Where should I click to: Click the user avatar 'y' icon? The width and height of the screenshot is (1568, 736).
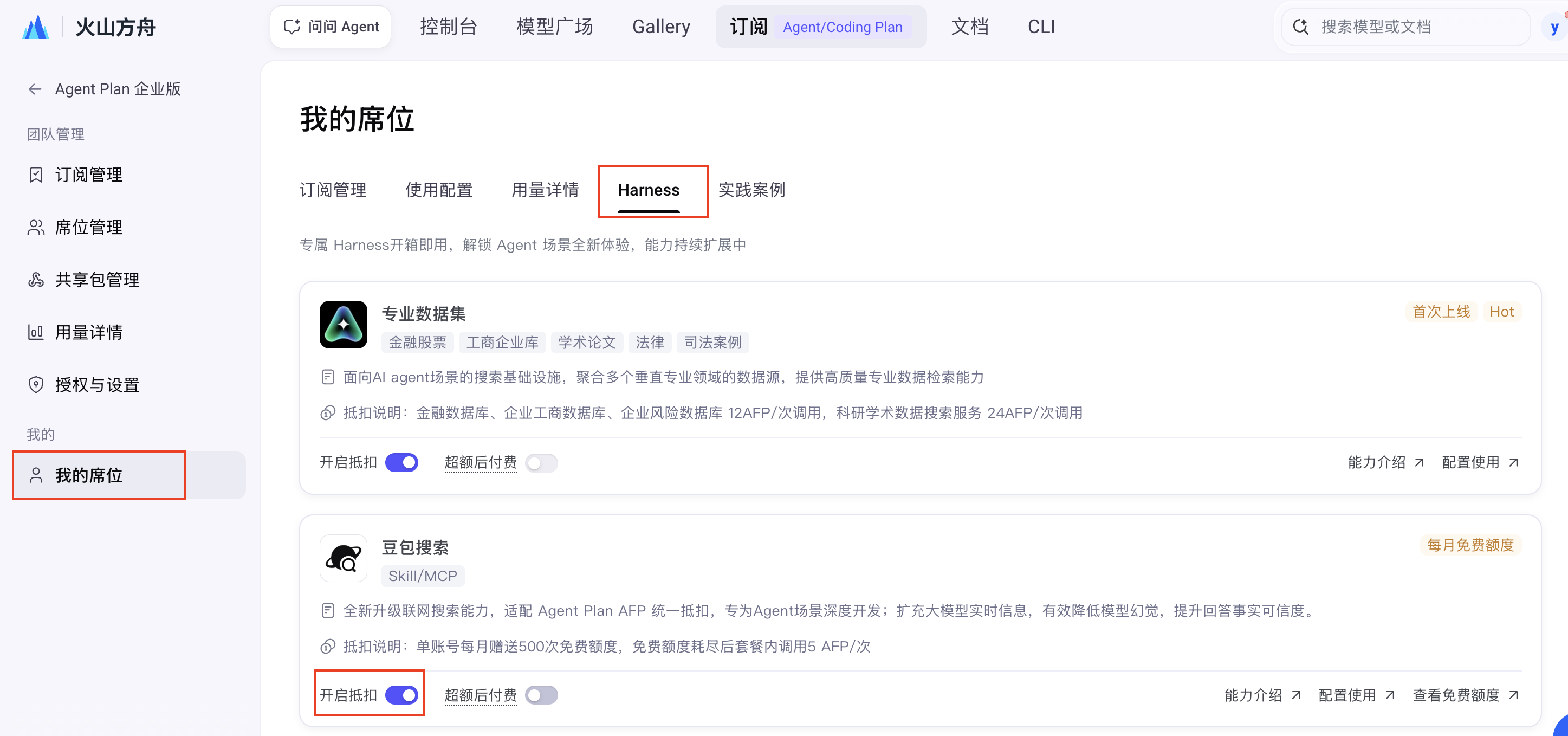[x=1554, y=28]
